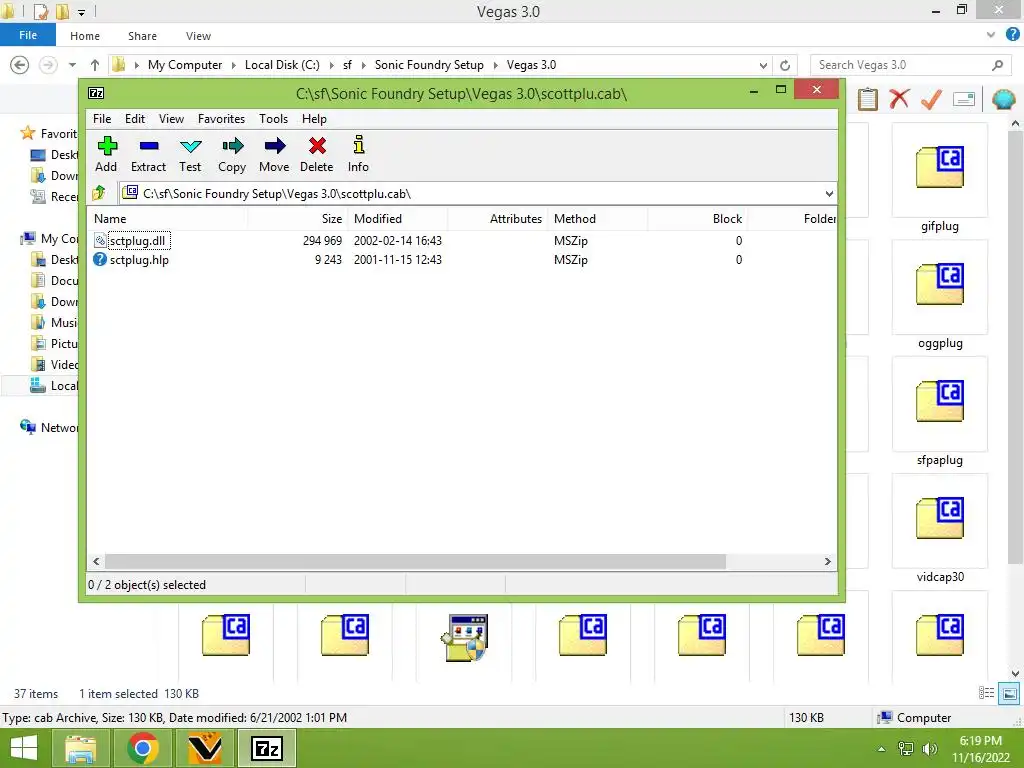Select the Copy tool in 7-Zip
The width and height of the screenshot is (1024, 768).
point(232,154)
